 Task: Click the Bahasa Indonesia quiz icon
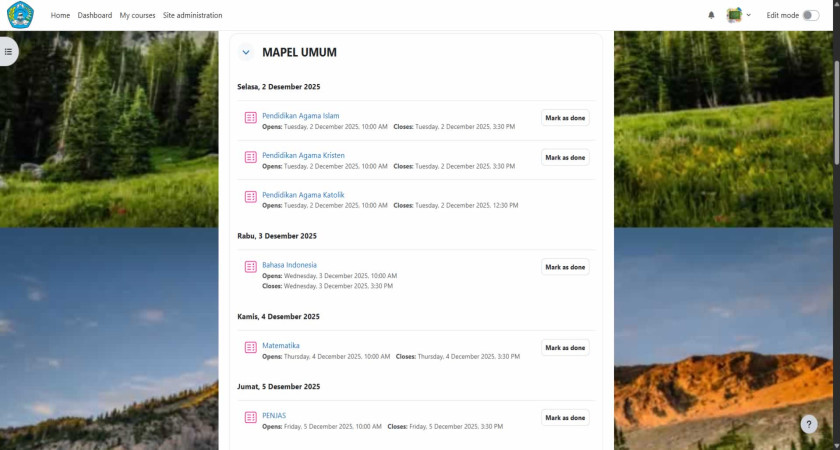click(x=251, y=267)
